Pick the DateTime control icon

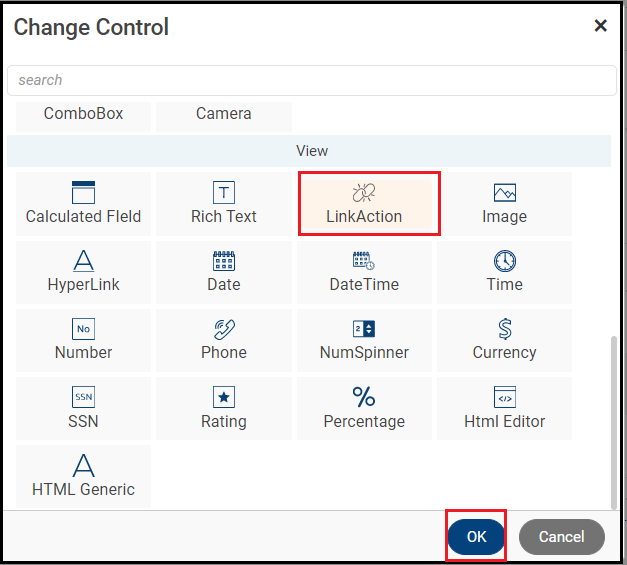pyautogui.click(x=364, y=261)
